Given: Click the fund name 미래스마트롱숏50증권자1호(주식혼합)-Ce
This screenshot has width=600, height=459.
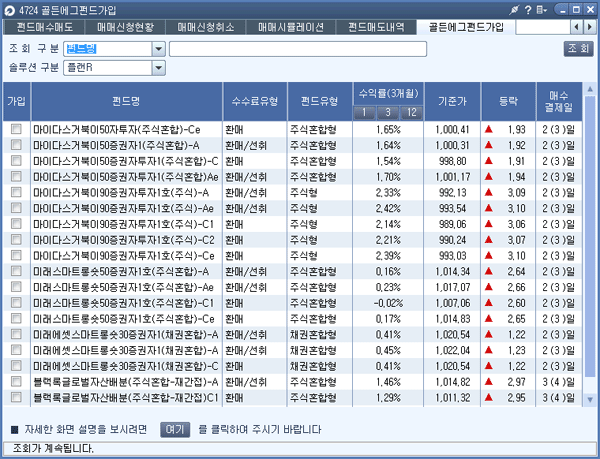Looking at the screenshot, I should pos(124,319).
